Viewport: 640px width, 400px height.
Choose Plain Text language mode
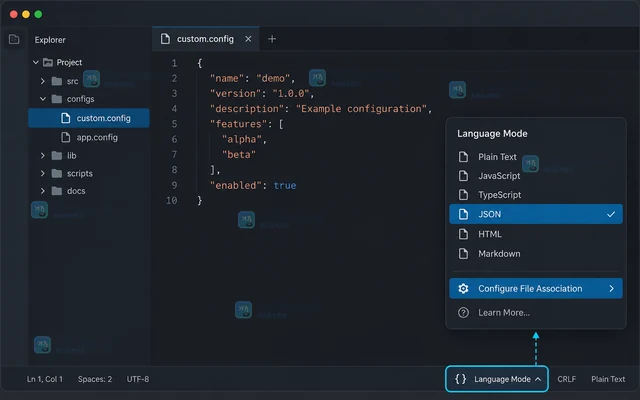coord(536,157)
